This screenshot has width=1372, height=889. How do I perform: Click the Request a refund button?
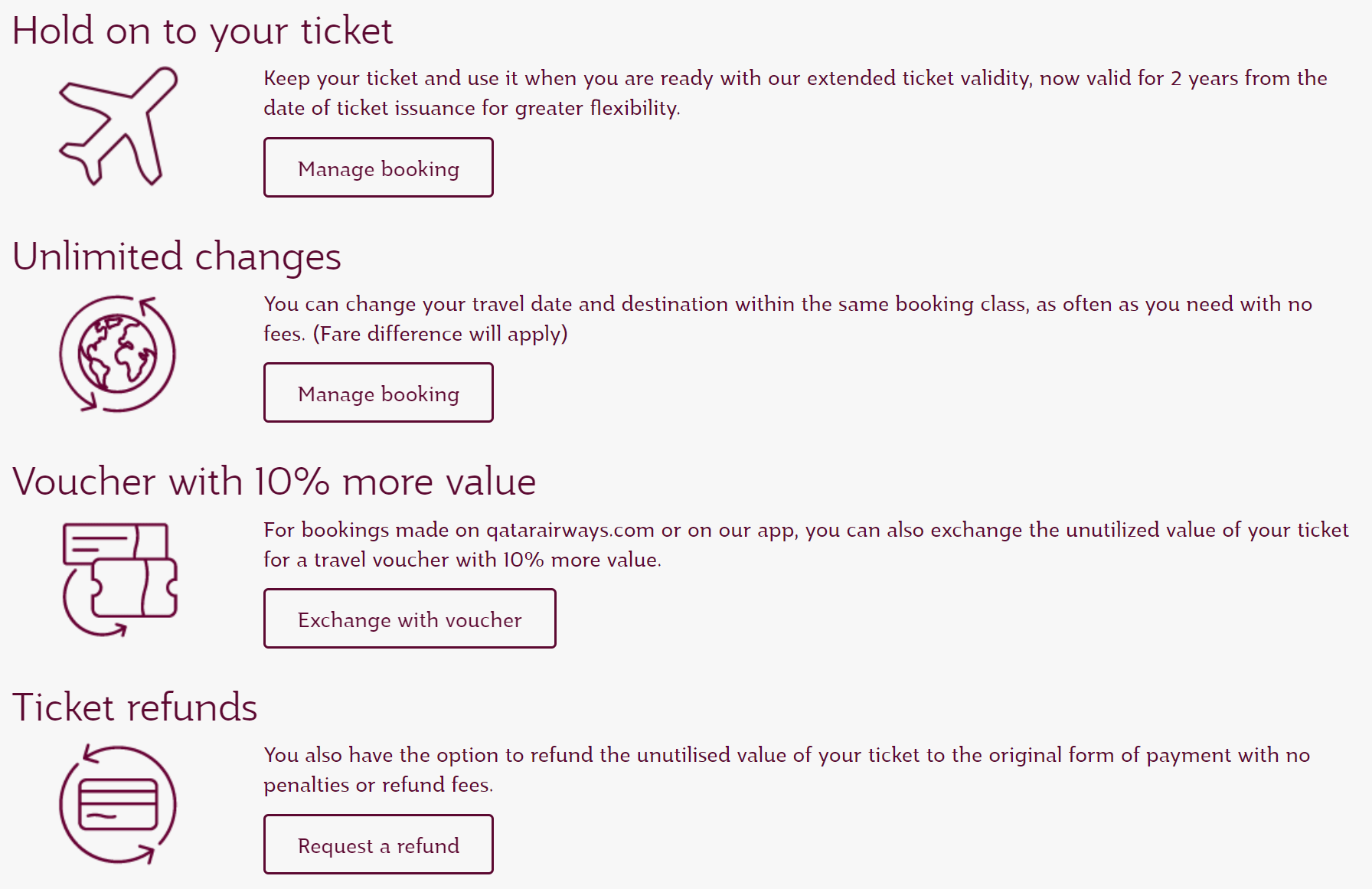pyautogui.click(x=378, y=845)
